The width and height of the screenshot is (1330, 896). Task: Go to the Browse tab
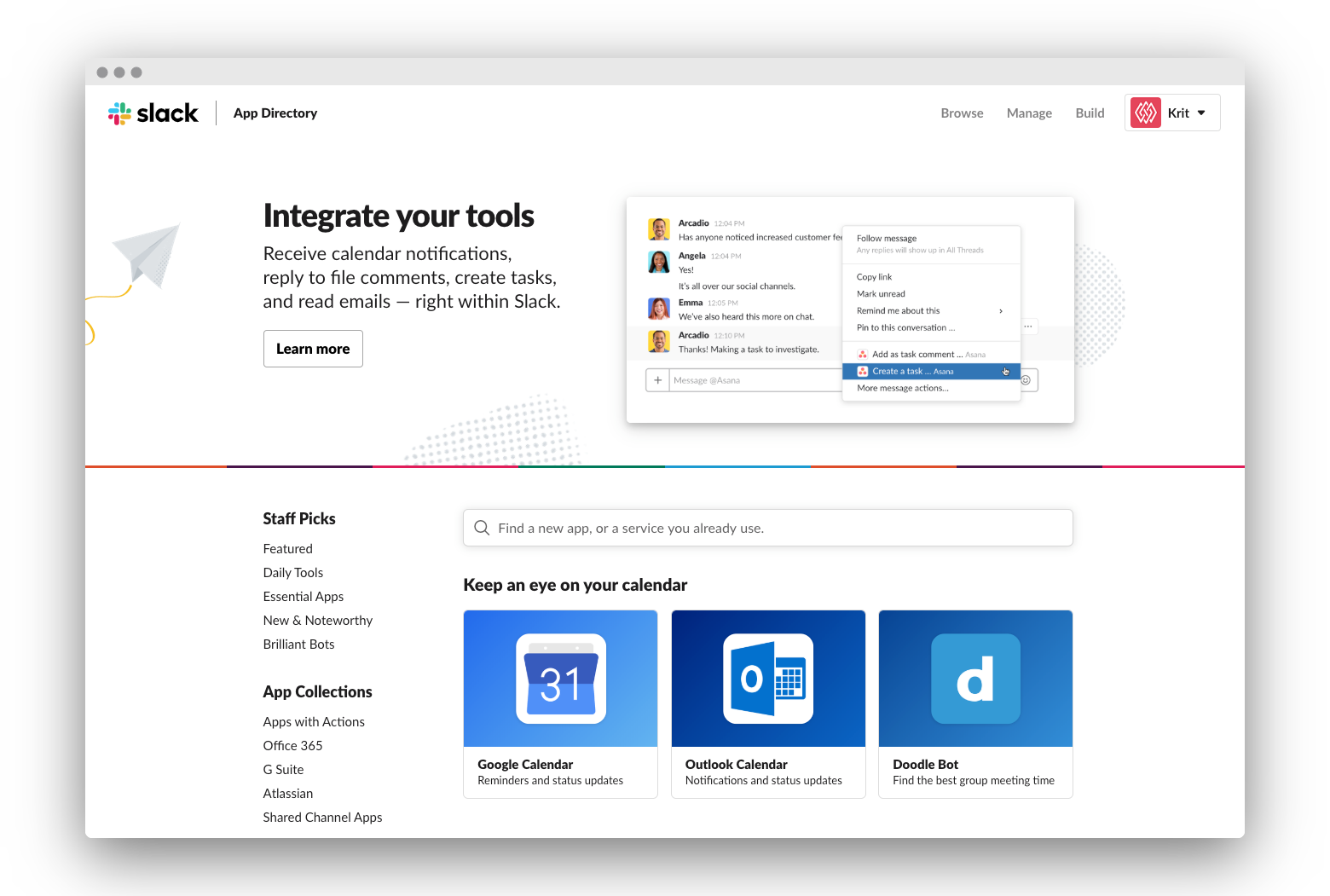[962, 113]
